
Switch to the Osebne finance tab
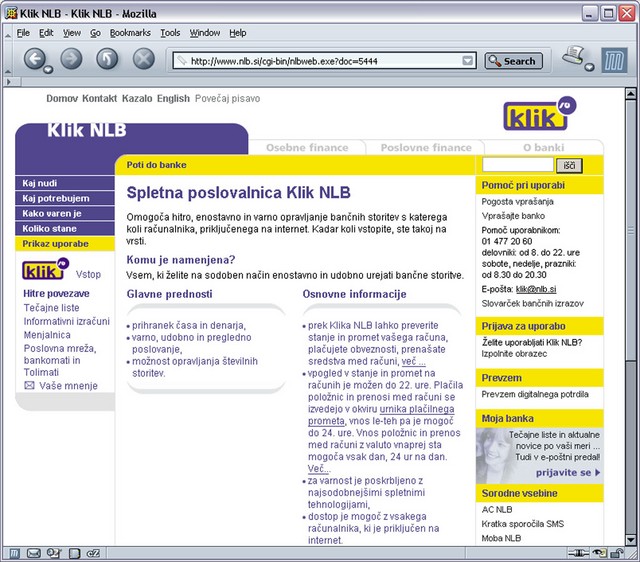(307, 147)
